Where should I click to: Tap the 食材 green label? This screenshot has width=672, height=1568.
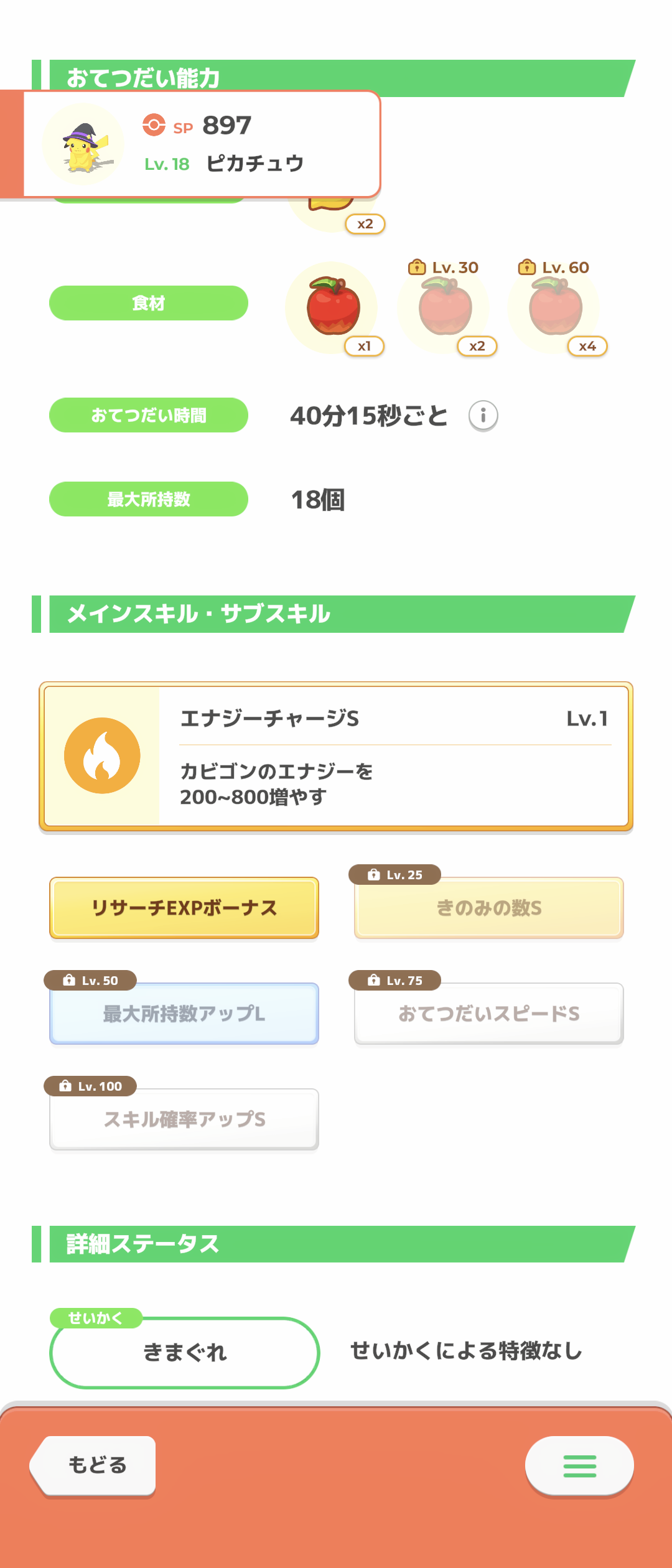pos(149,303)
